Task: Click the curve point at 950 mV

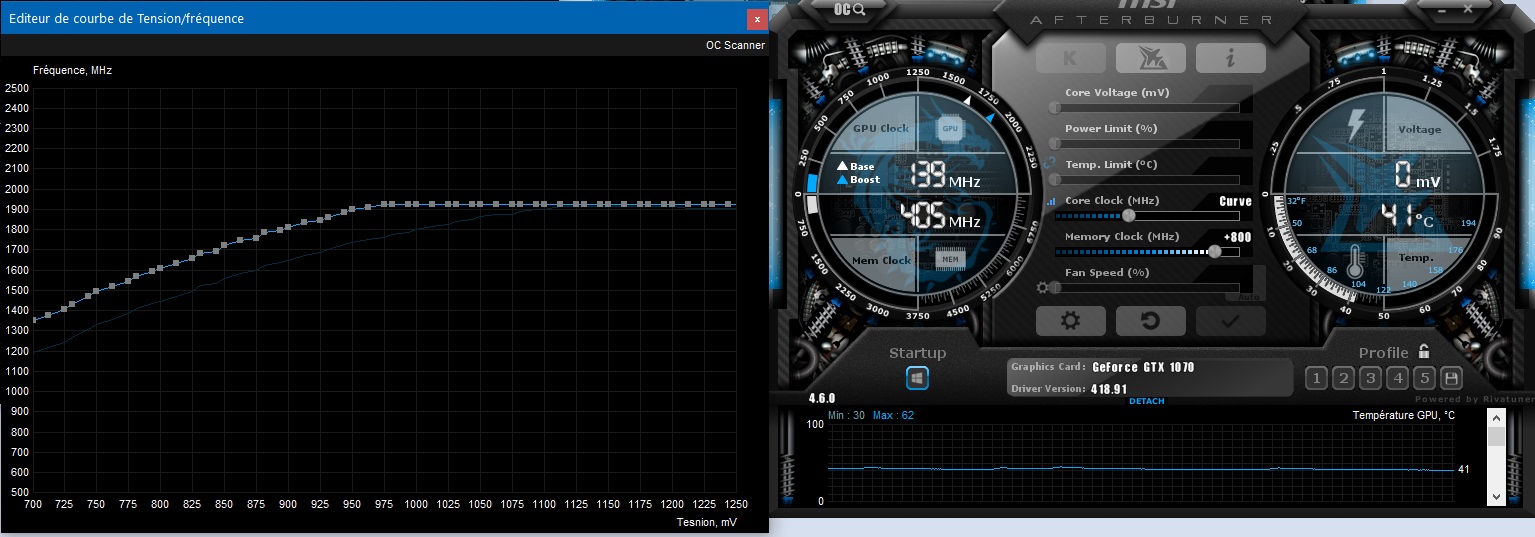Action: pyautogui.click(x=352, y=210)
